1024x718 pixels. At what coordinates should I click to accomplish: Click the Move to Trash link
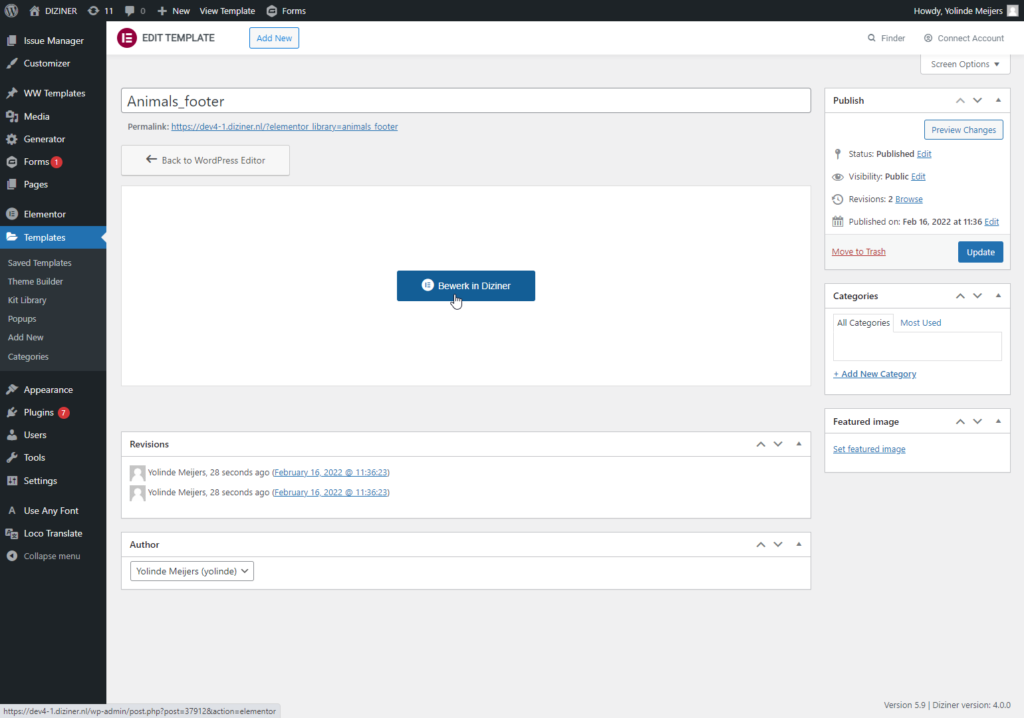pos(858,252)
